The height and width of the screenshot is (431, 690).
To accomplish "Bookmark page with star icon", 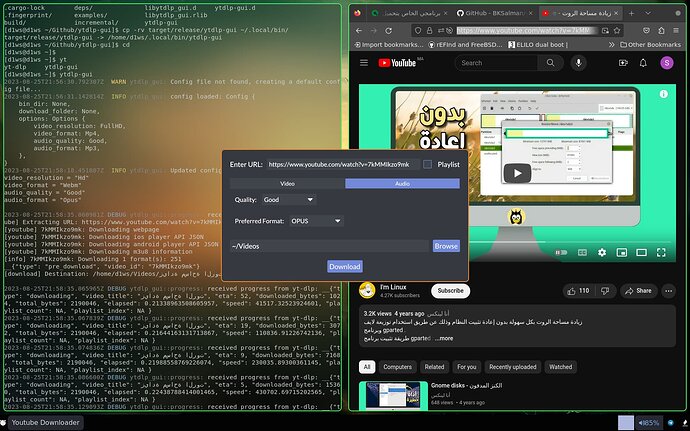I will (x=617, y=30).
